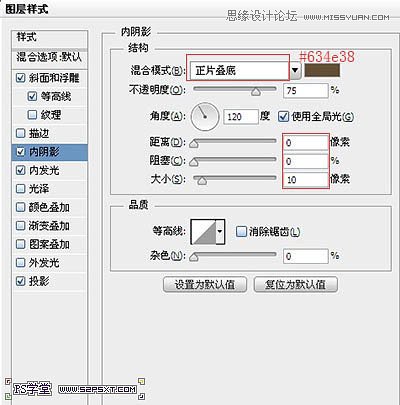Toggle the 内发光 checkbox
The height and width of the screenshot is (405, 400).
pyautogui.click(x=20, y=170)
